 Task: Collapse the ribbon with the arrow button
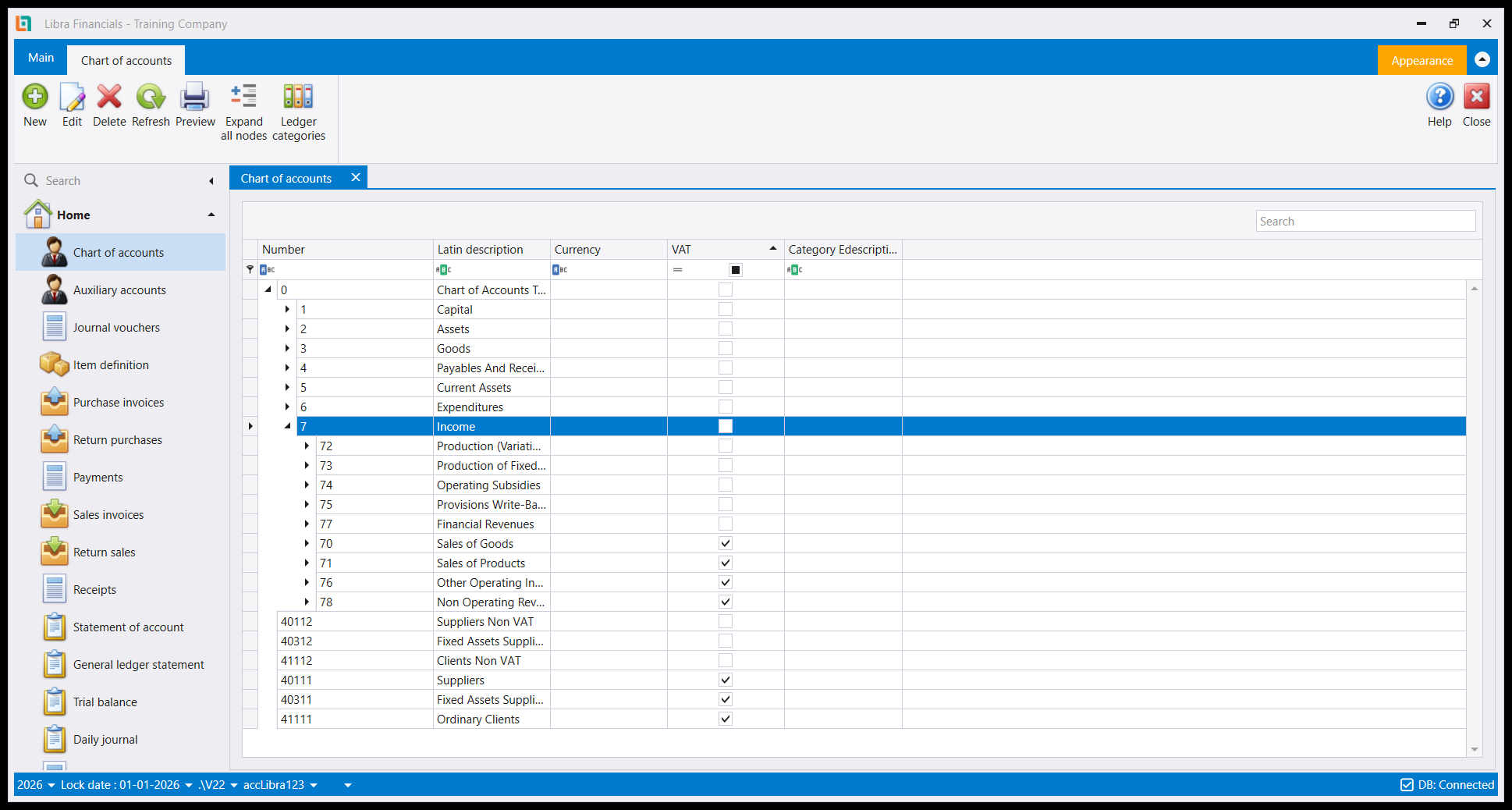point(1482,59)
